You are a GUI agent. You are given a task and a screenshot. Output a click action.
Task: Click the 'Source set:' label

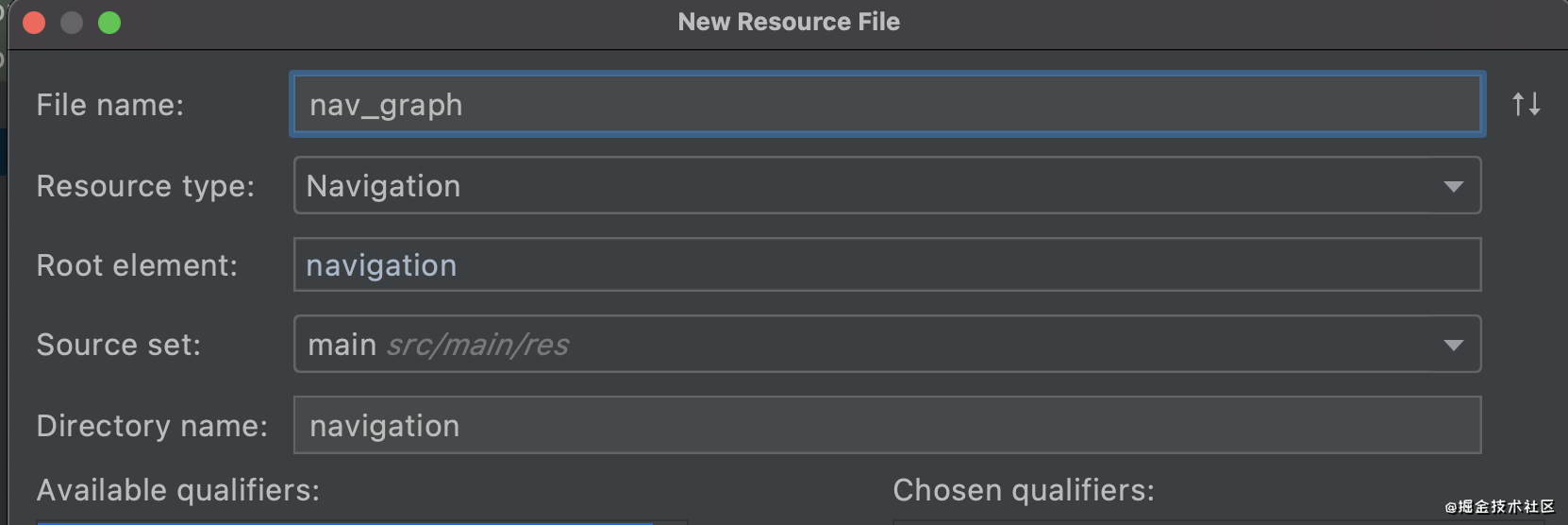click(119, 345)
